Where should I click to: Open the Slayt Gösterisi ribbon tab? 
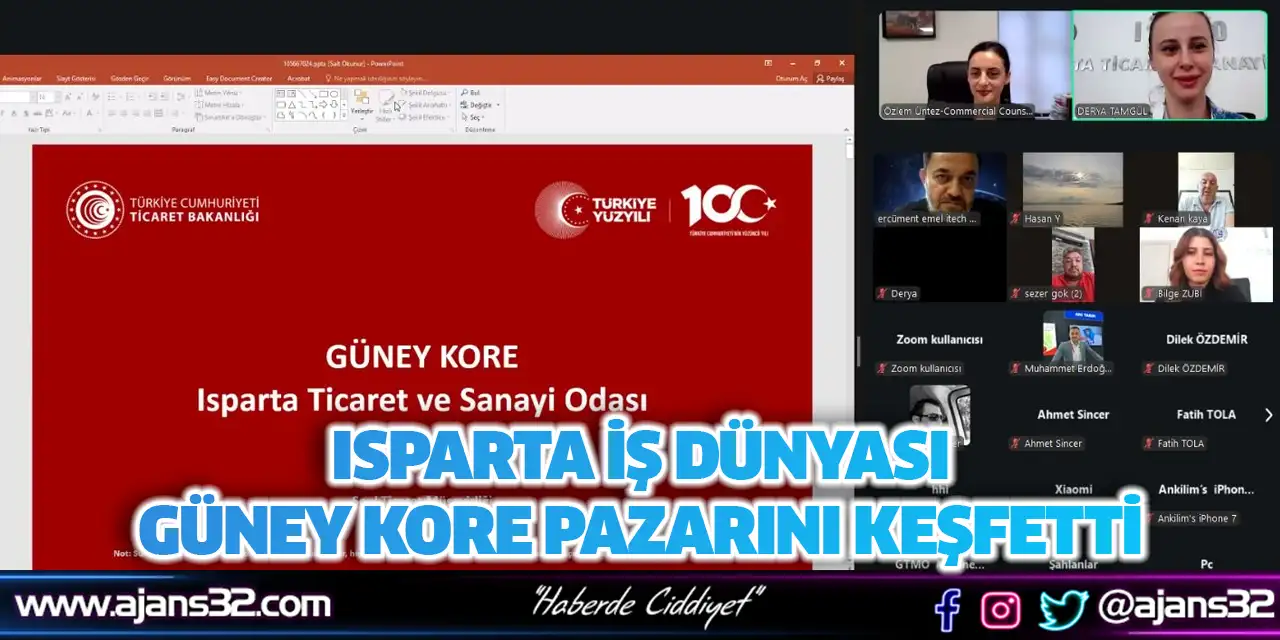coord(76,78)
